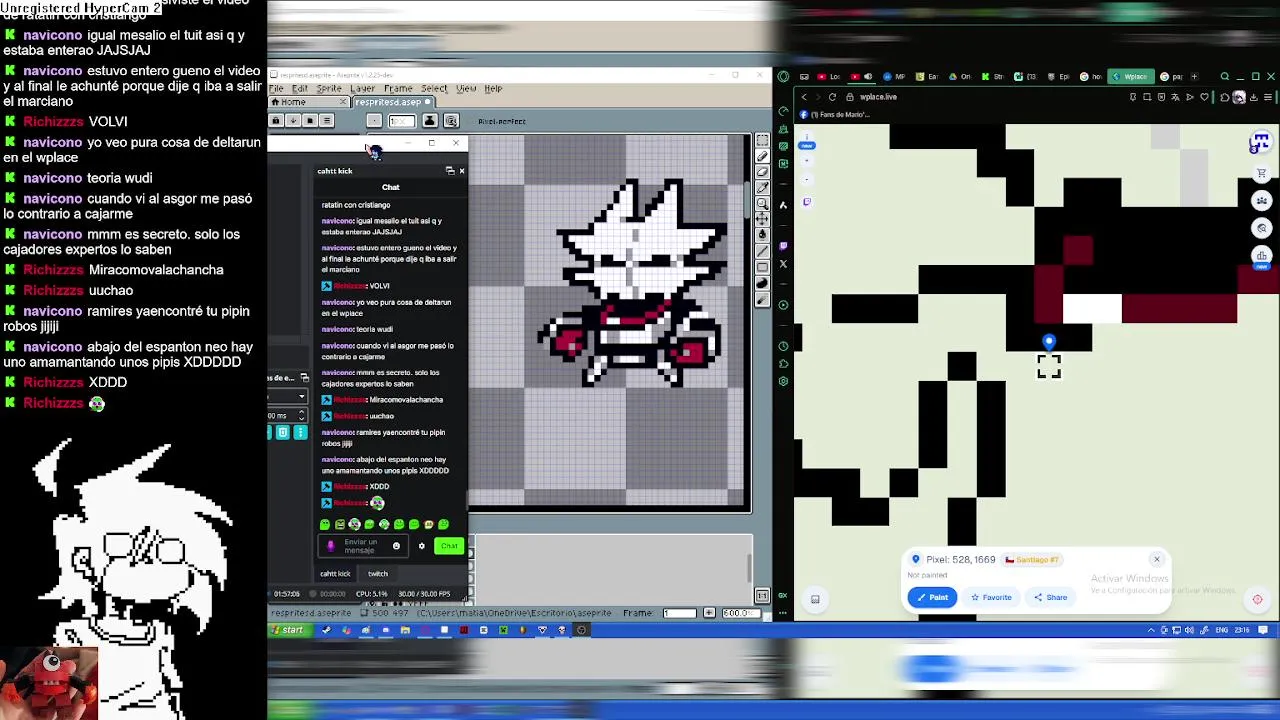Click the browser heart bookmark icon

[x=1204, y=97]
